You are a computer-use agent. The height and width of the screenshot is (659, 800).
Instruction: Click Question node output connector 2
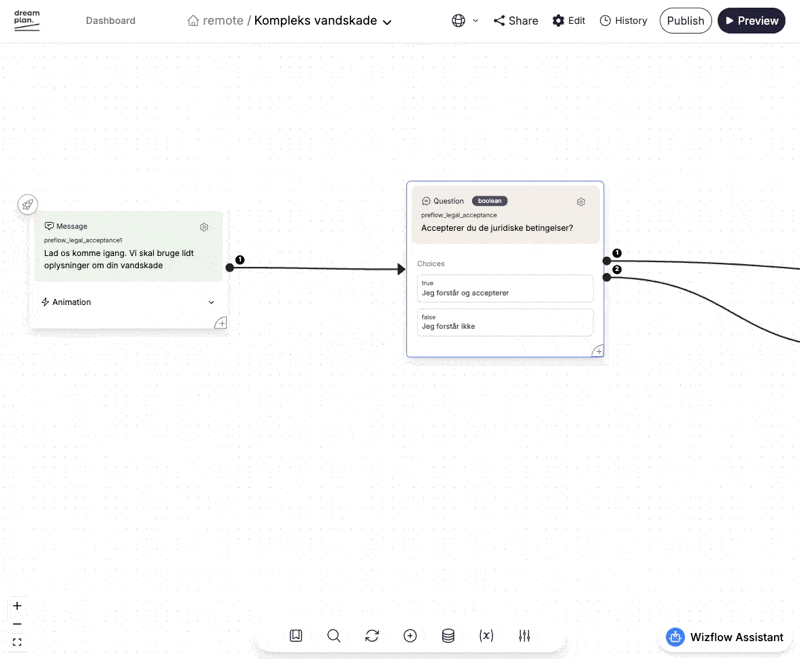coord(607,277)
